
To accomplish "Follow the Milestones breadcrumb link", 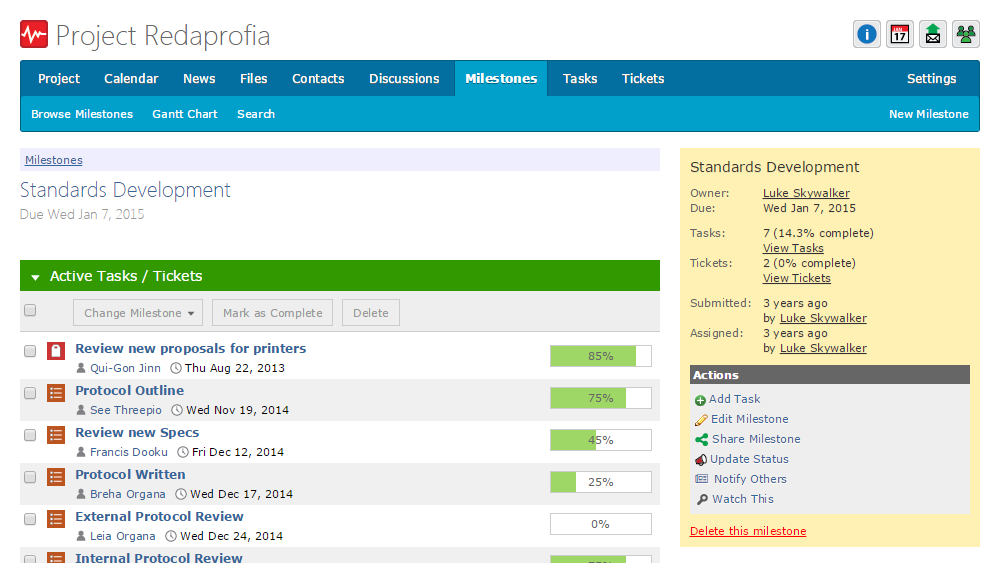I will [54, 160].
